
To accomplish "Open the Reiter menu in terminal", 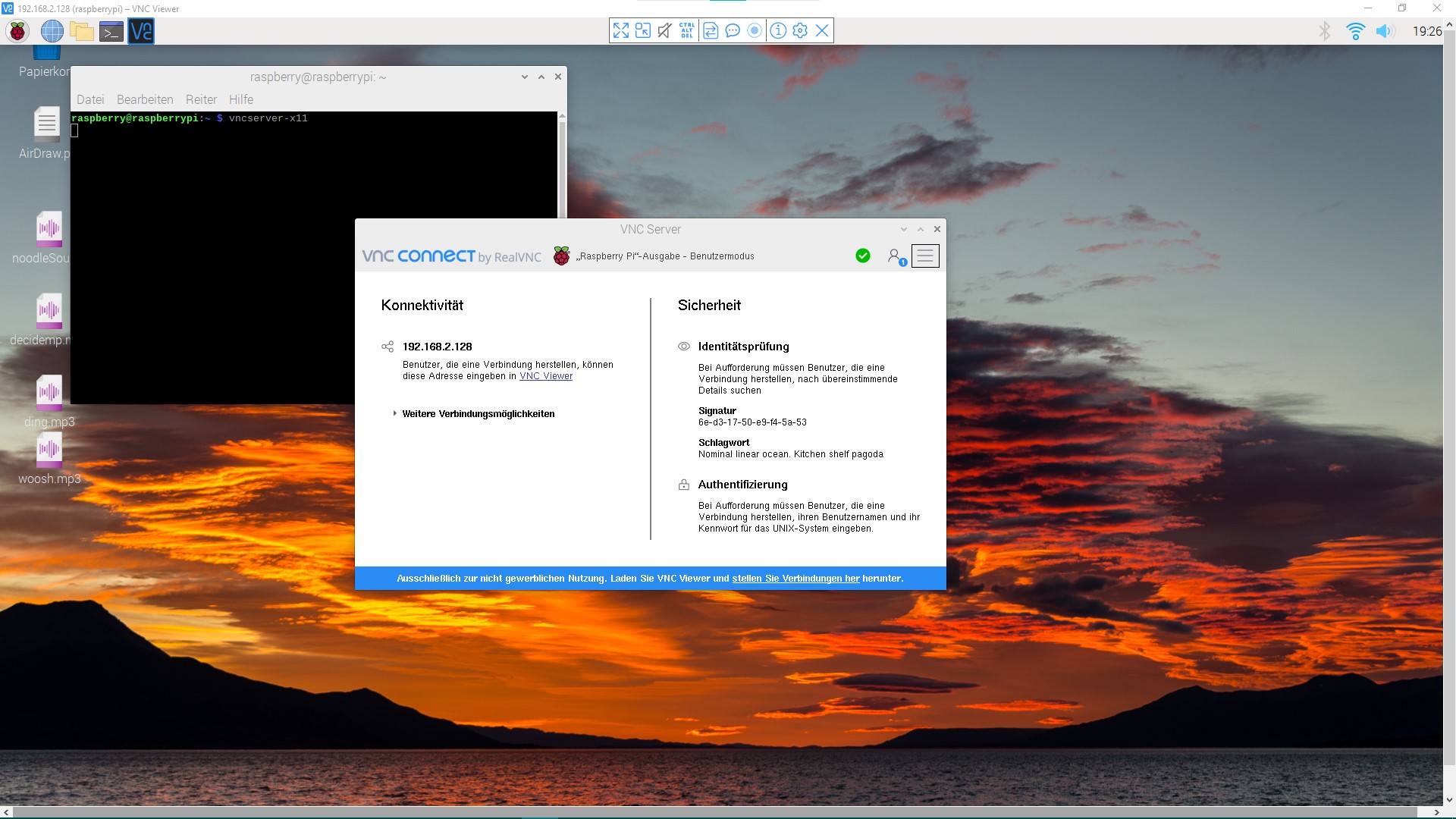I will tap(201, 99).
